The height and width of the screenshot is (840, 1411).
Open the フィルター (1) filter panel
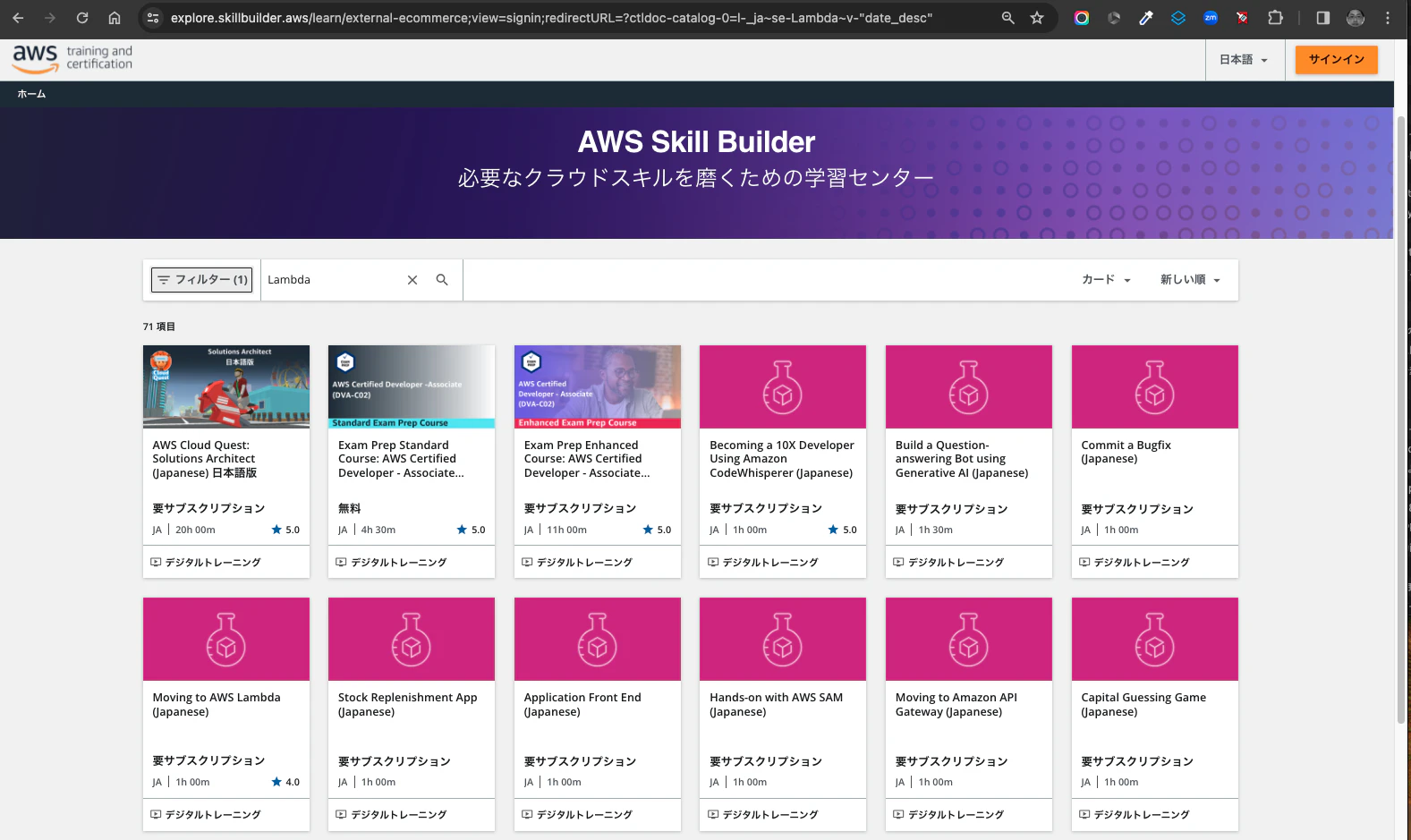click(x=202, y=280)
